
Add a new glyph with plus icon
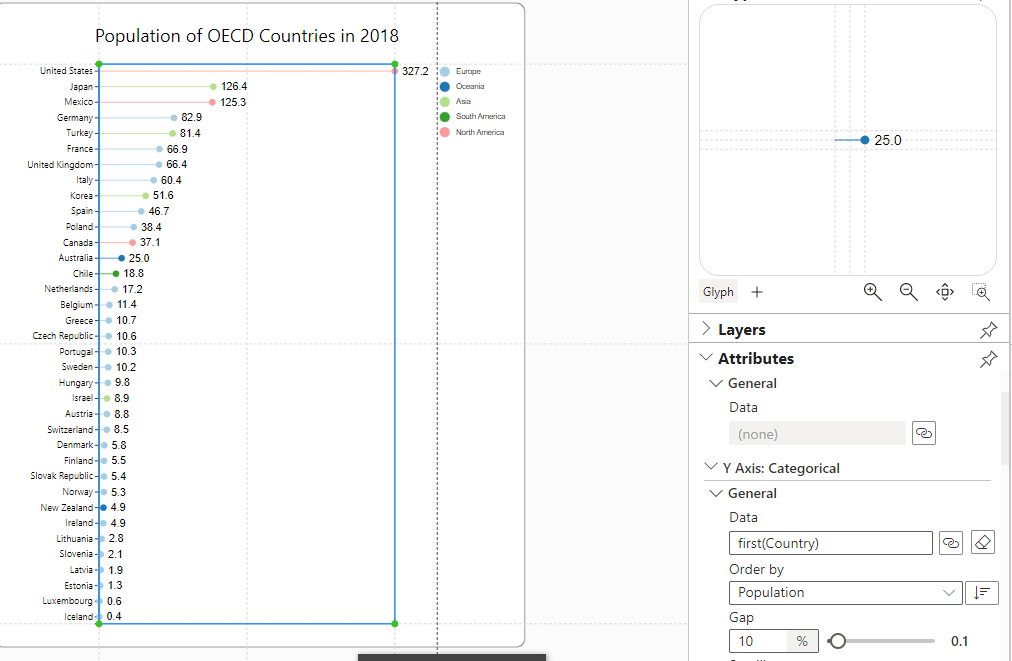[757, 292]
